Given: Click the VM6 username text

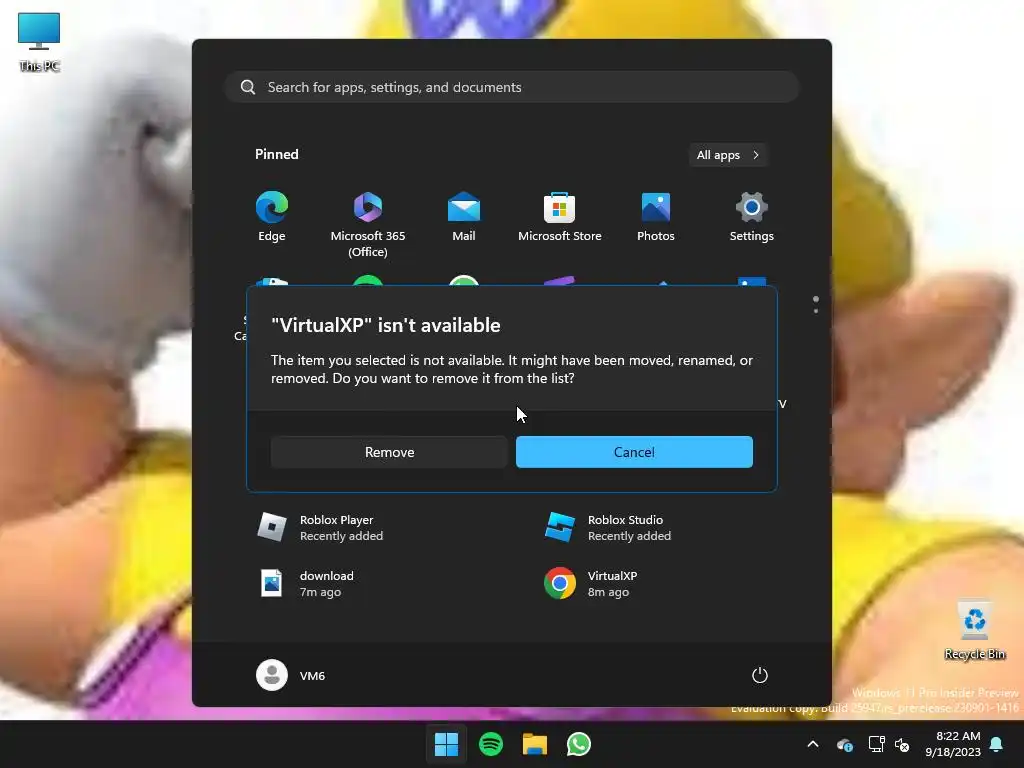Looking at the screenshot, I should 312,676.
